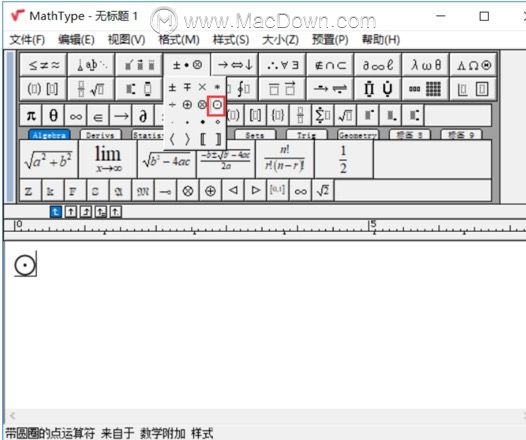Insert pi from the small symbol bar
This screenshot has width=526, height=440.
click(31, 116)
